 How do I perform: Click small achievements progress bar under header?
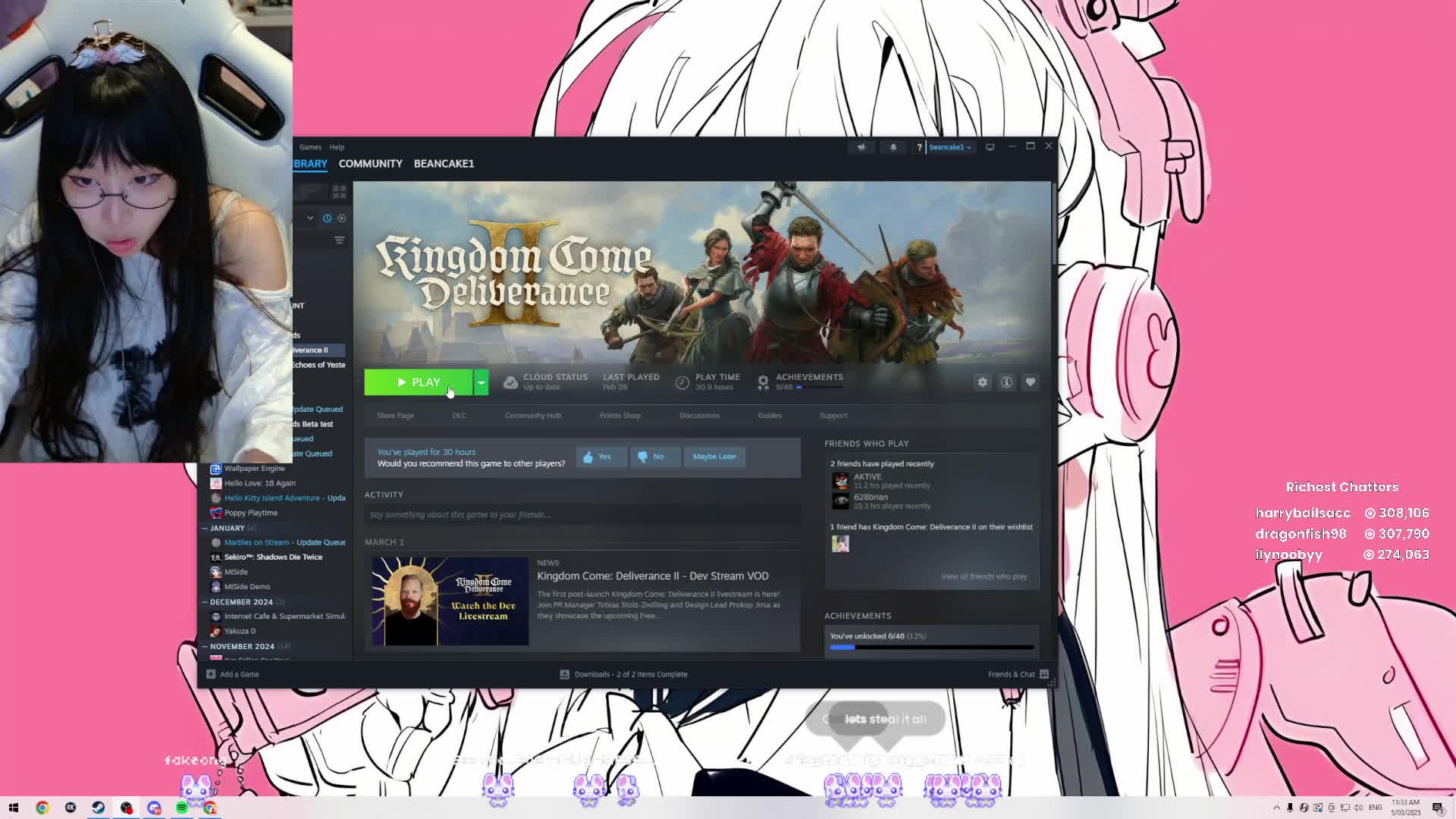820,388
